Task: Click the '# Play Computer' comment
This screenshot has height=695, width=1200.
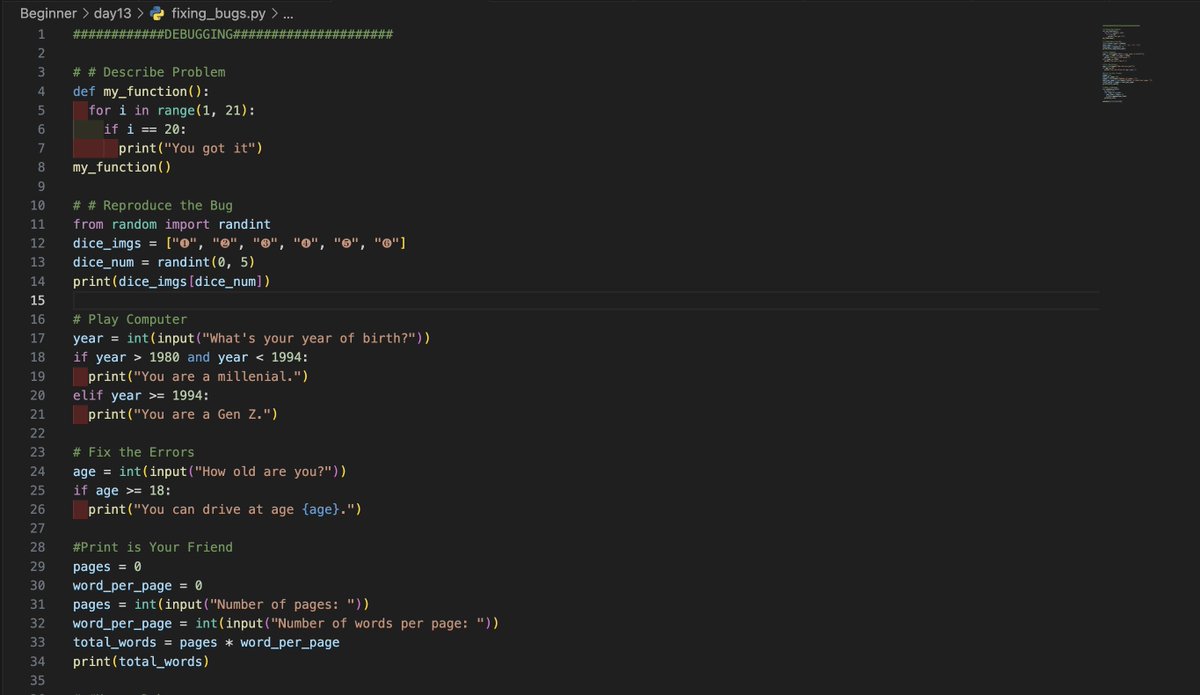Action: 130,319
